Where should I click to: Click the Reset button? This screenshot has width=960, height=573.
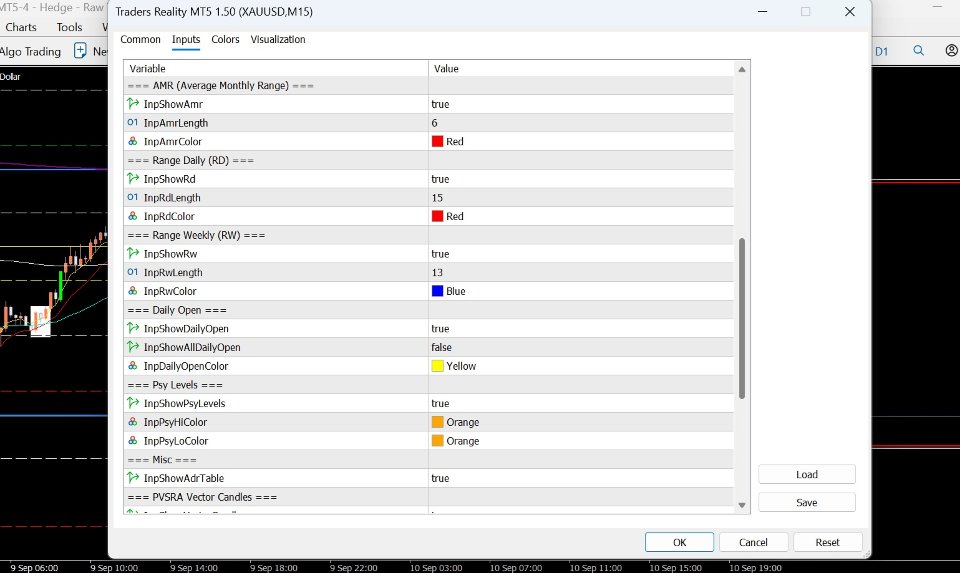(x=827, y=542)
